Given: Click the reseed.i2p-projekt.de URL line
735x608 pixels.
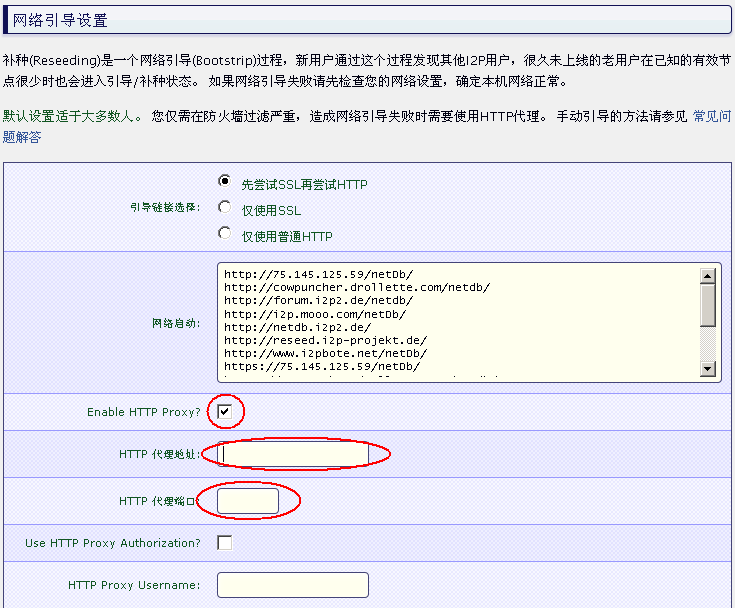Looking at the screenshot, I should (x=325, y=340).
